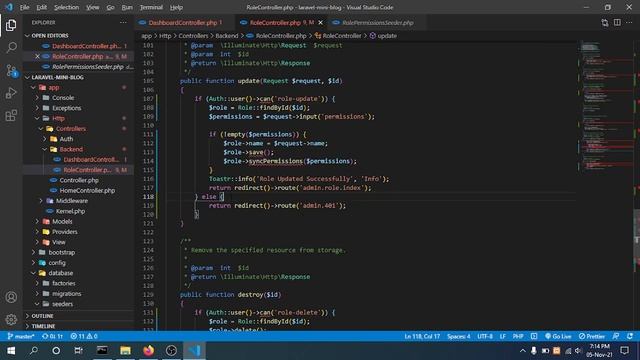640x360 pixels.
Task: Click the code minimap
Action: point(606,106)
